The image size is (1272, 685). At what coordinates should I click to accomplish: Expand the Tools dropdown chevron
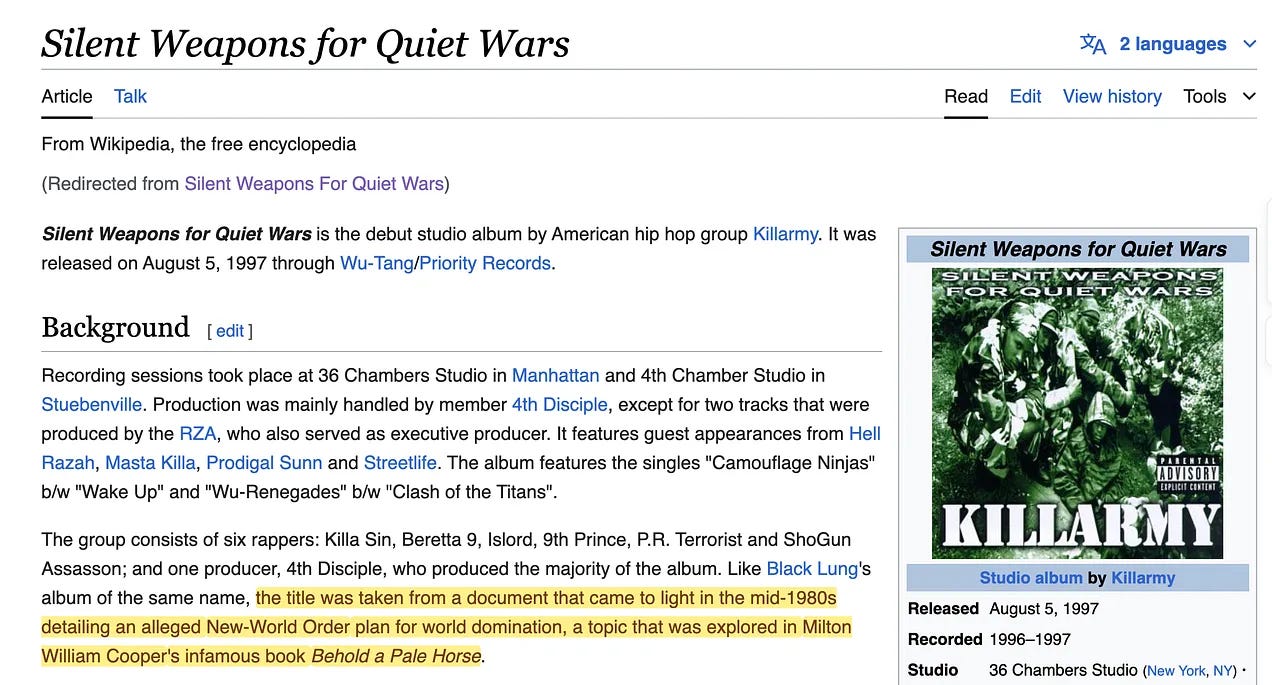pyautogui.click(x=1249, y=96)
